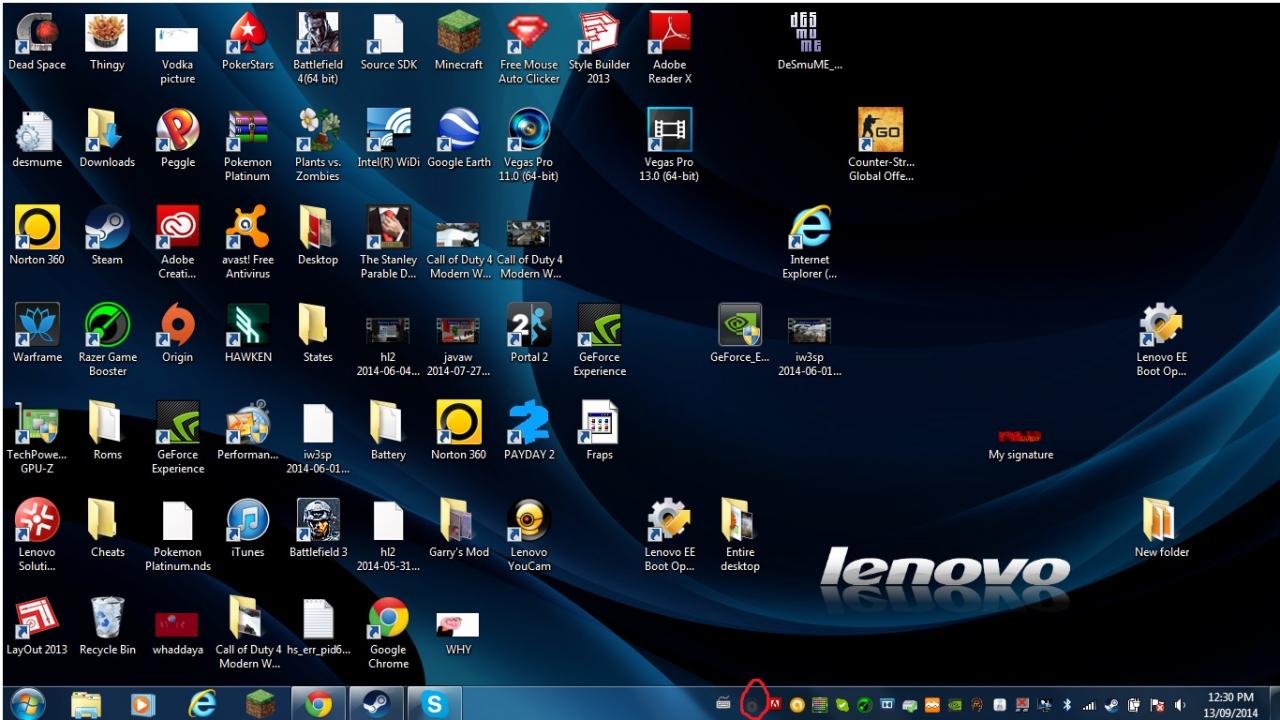Open Bluetooth devices from the system tray

pyautogui.click(x=1069, y=702)
